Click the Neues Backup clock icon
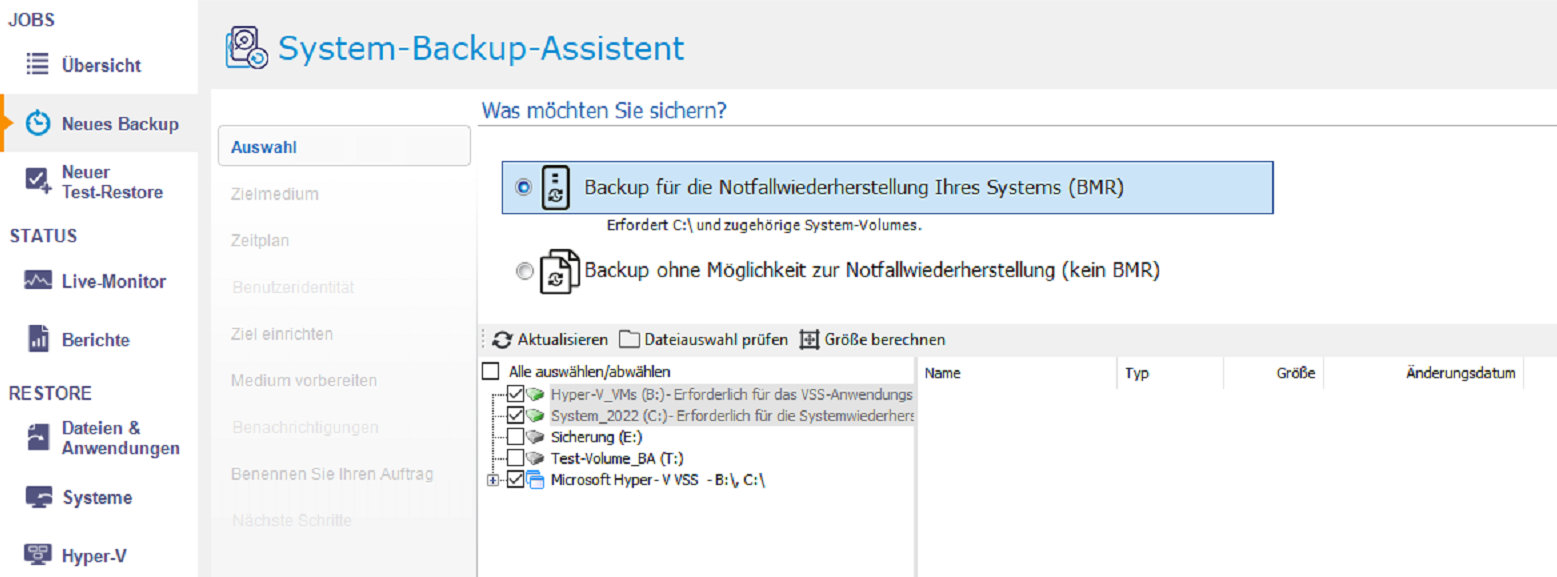The image size is (1557, 577). click(x=38, y=124)
